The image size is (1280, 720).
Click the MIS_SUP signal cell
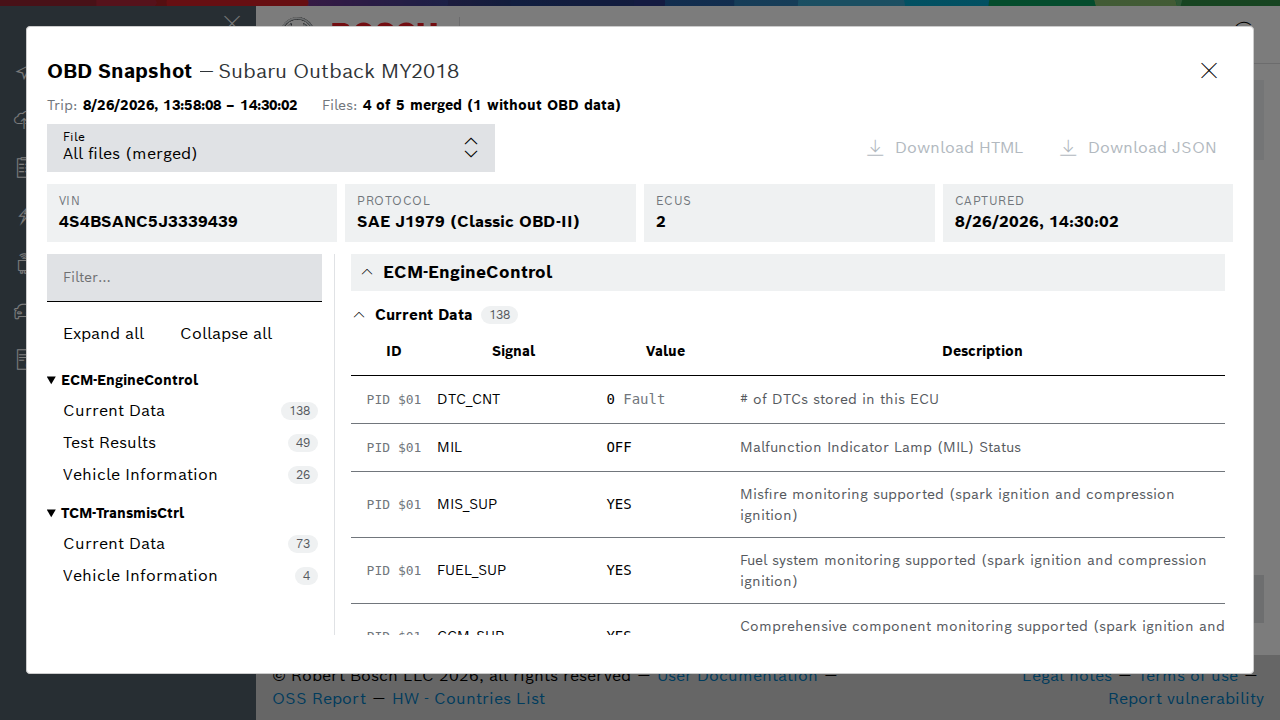467,504
